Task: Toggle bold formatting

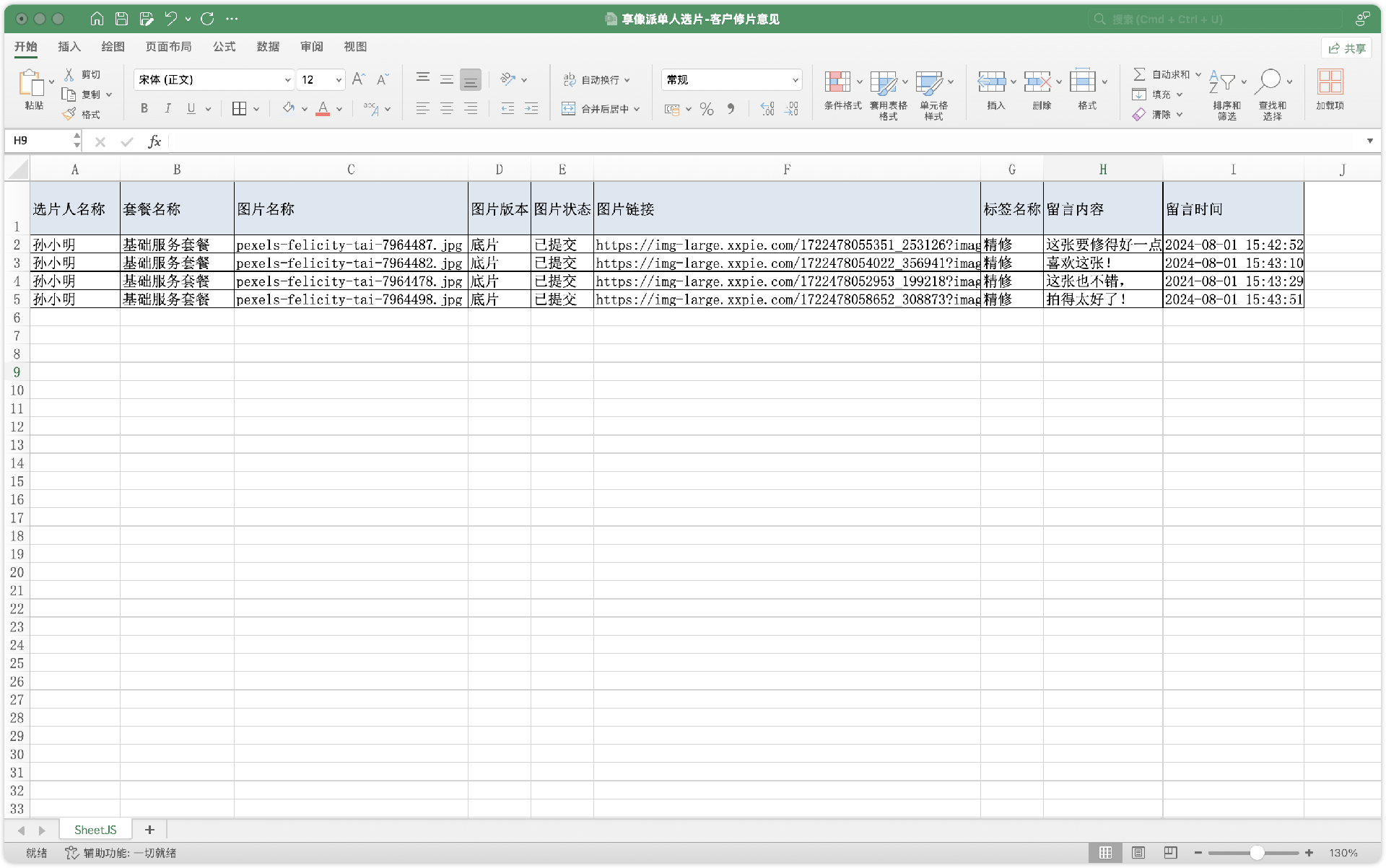Action: 144,108
